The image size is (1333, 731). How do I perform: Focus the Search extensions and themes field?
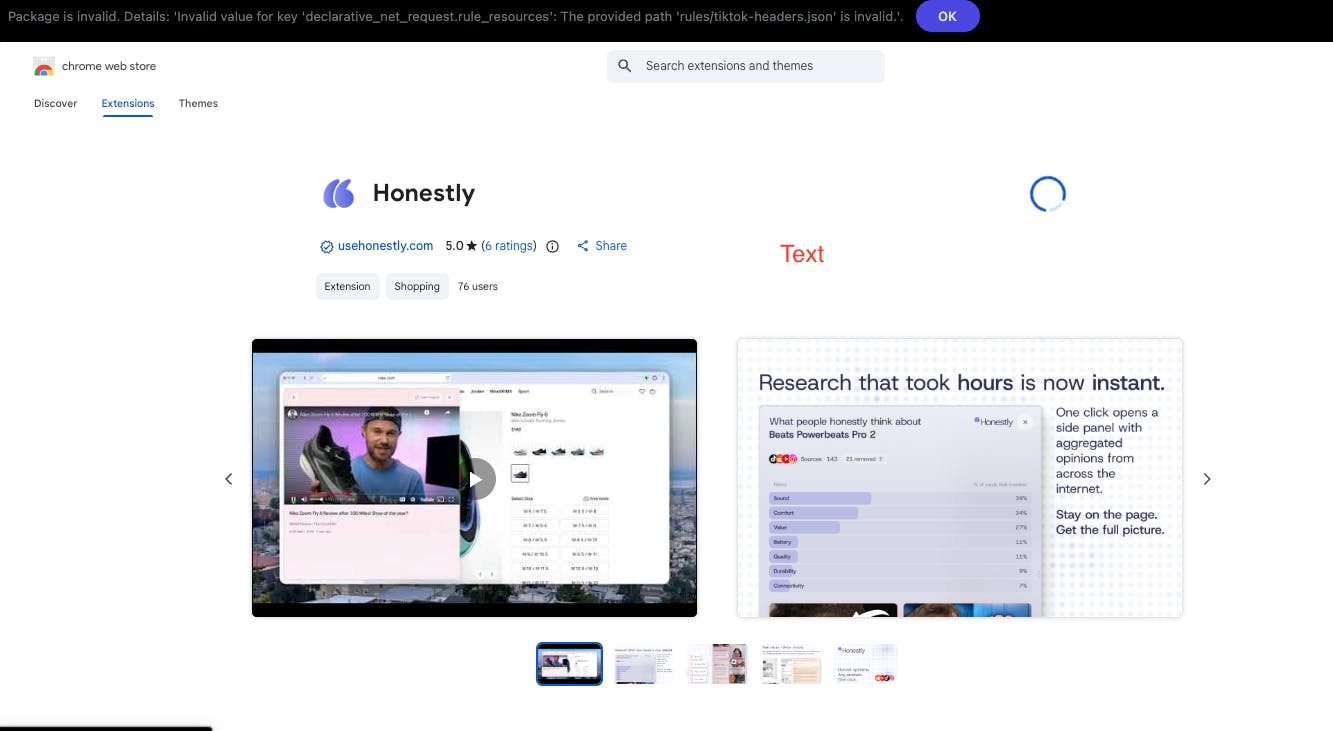(x=746, y=66)
